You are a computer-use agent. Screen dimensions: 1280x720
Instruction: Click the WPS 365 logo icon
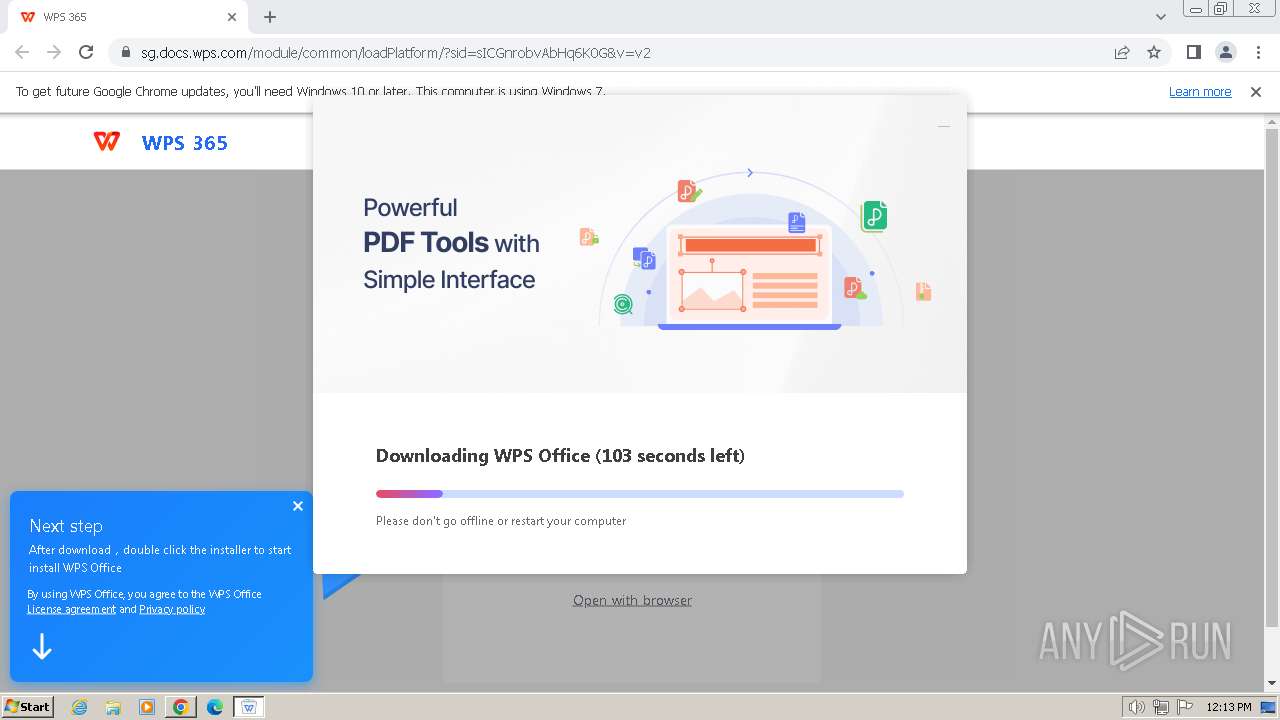pyautogui.click(x=106, y=142)
